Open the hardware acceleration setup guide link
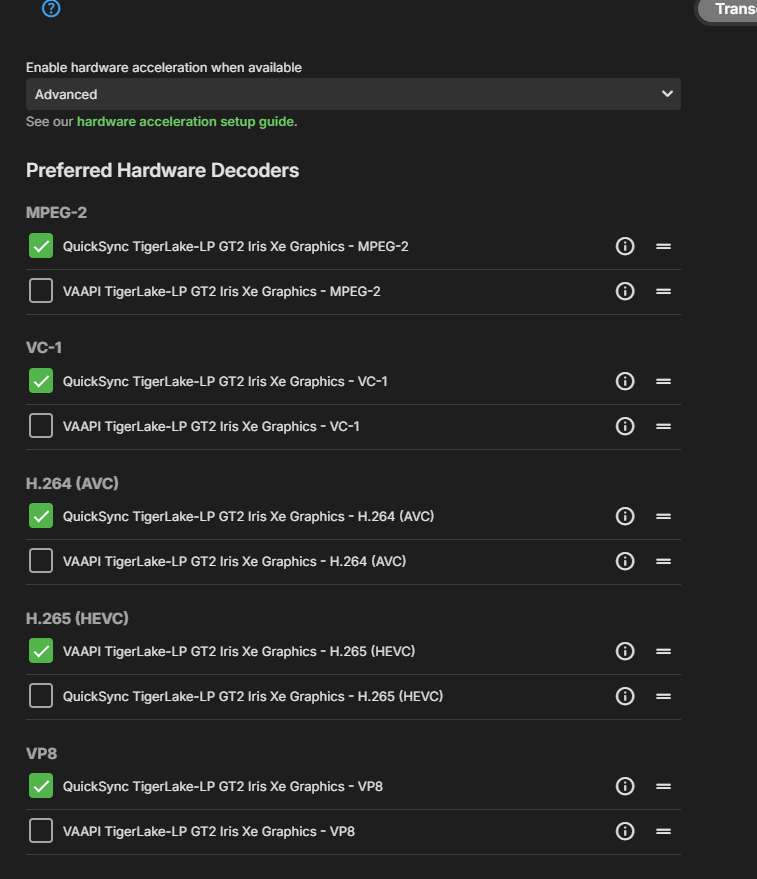 click(x=186, y=122)
